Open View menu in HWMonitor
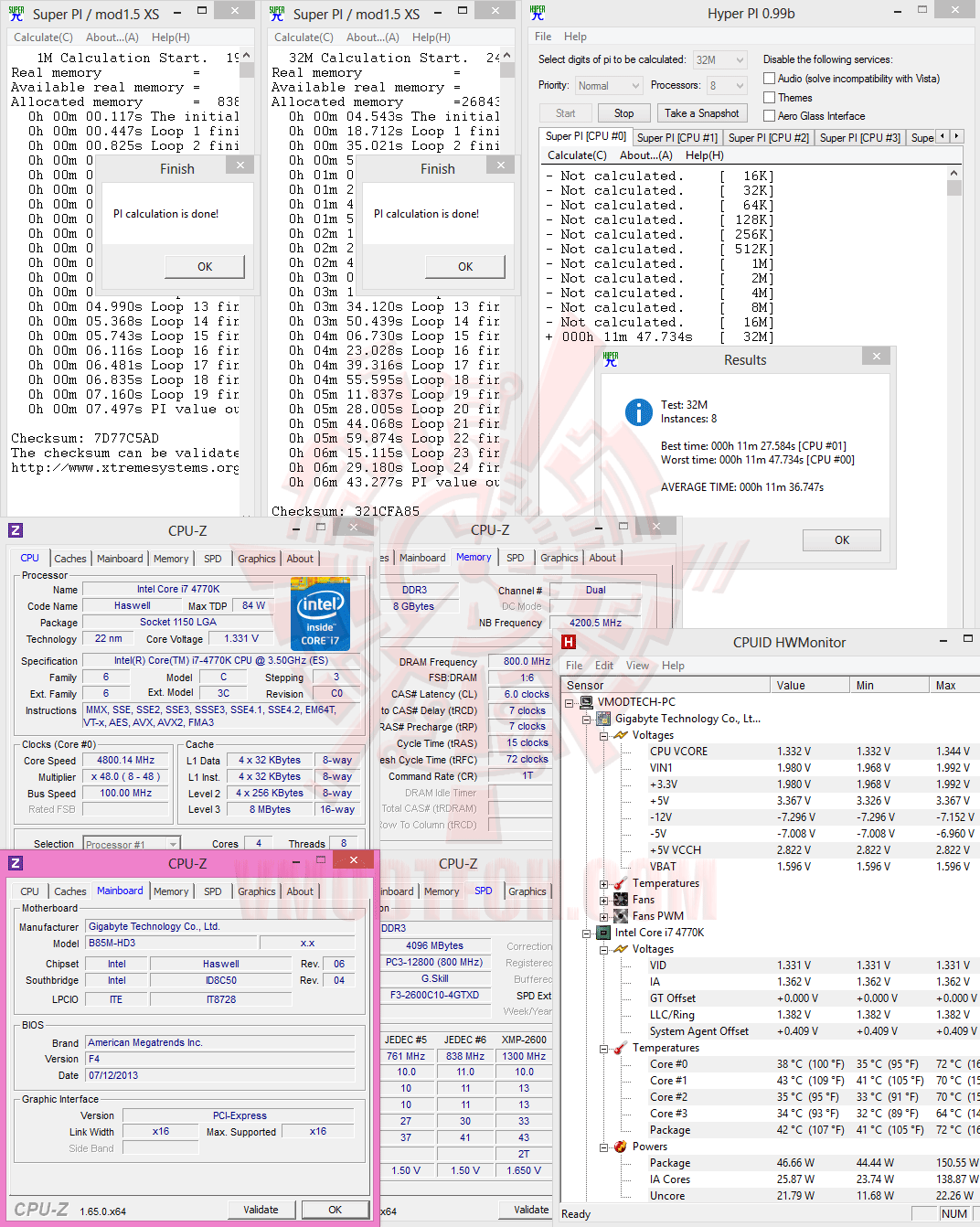 tap(637, 666)
